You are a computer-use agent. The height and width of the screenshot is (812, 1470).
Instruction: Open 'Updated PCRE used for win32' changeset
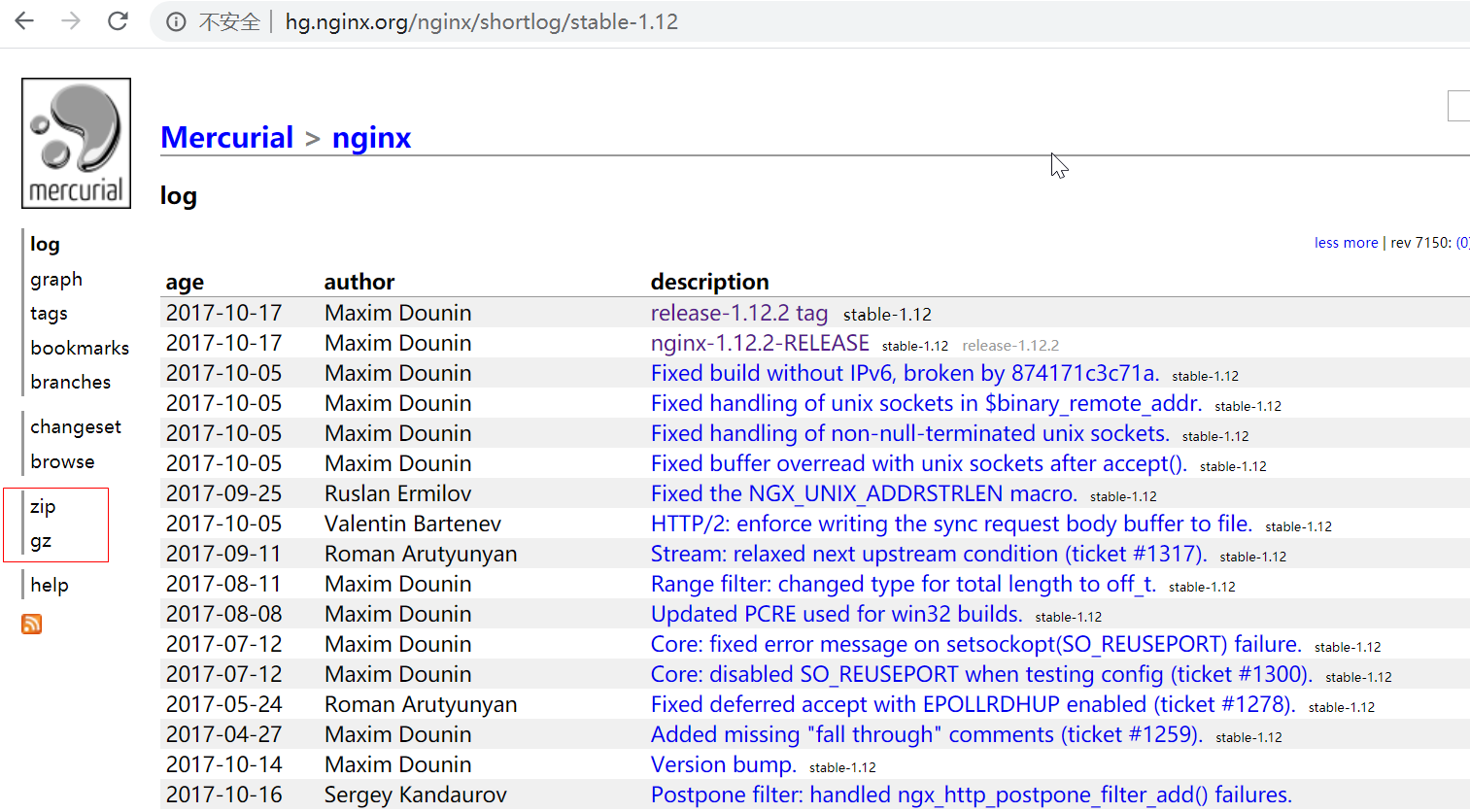pos(837,614)
